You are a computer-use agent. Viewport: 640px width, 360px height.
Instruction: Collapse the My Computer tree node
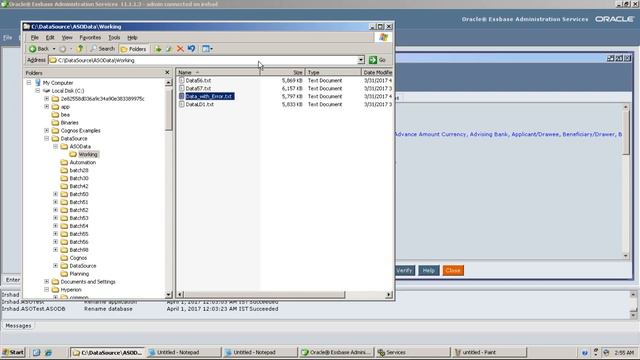coord(29,82)
